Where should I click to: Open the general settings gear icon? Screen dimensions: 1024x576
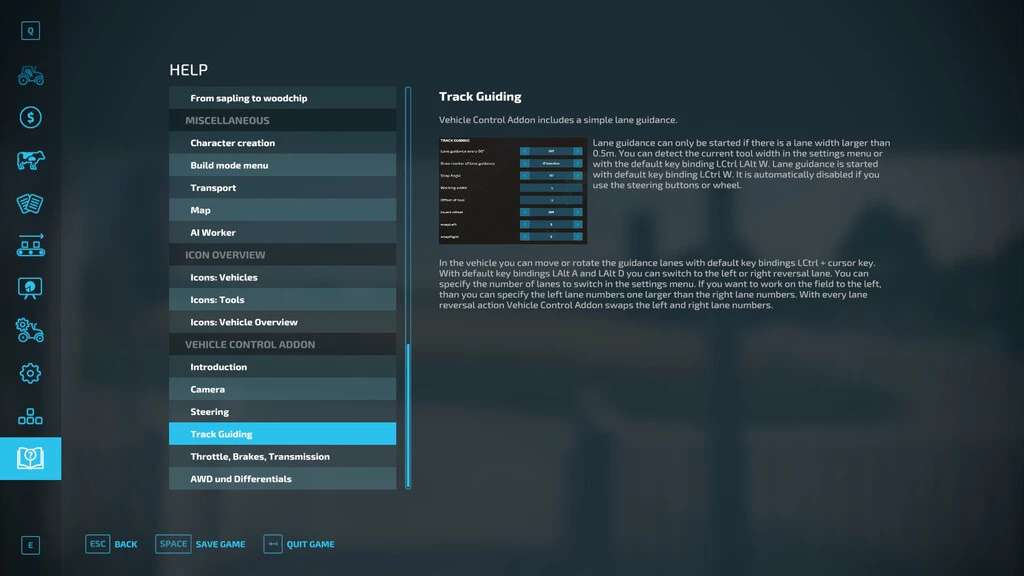coord(30,373)
